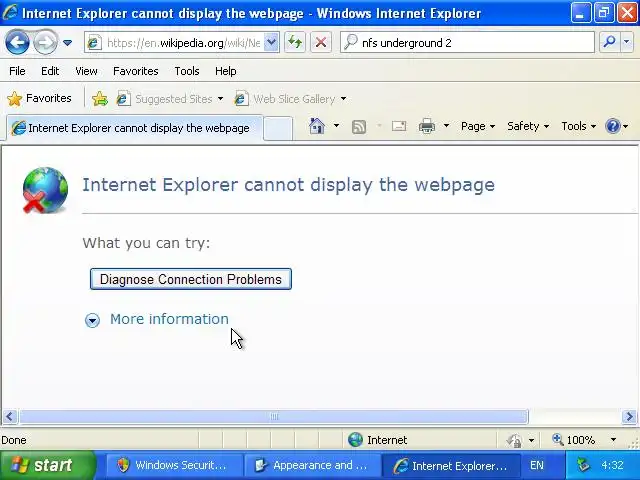Click the Add to Favorites Bar icon
Screen dimensions: 640x480
(x=100, y=99)
